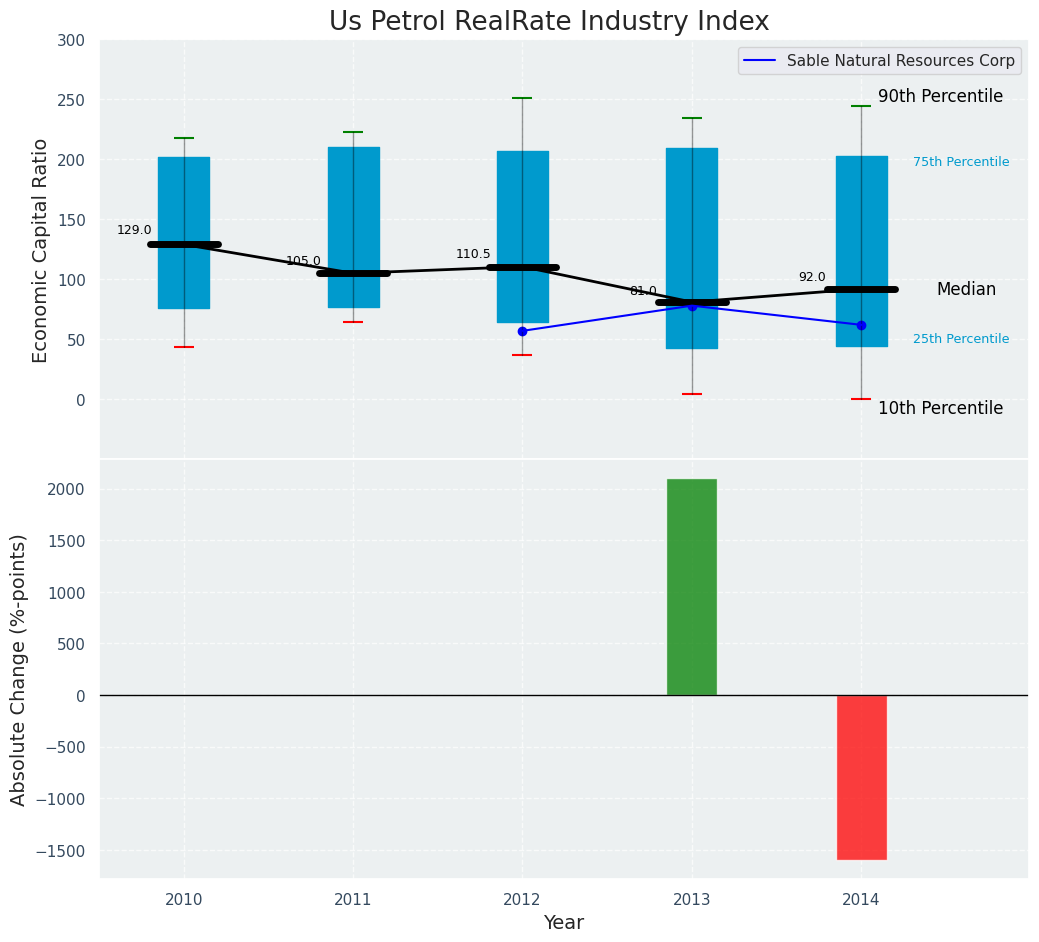
Task: Select the 10th Percentile annotation
Action: (940, 408)
